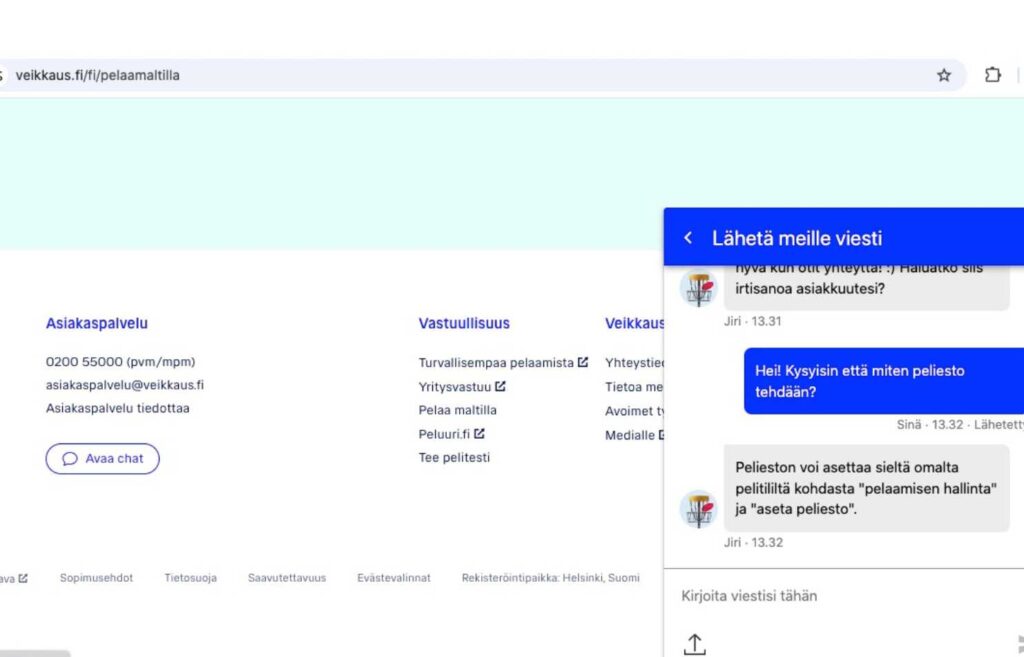Click external link icon beside Yritysvastuu
The width and height of the screenshot is (1024, 657).
pyautogui.click(x=500, y=386)
